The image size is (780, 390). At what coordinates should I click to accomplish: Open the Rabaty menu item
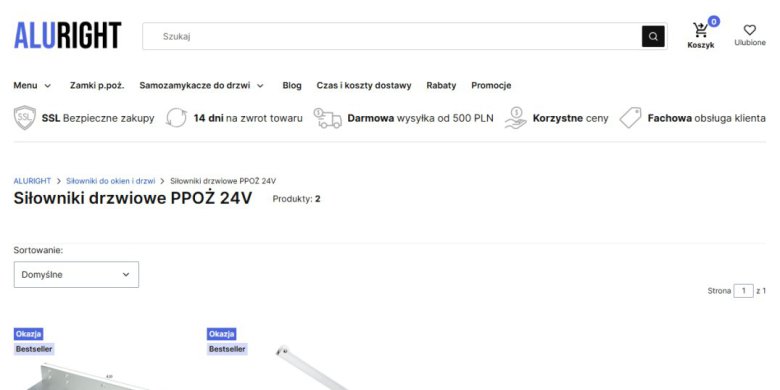[441, 86]
